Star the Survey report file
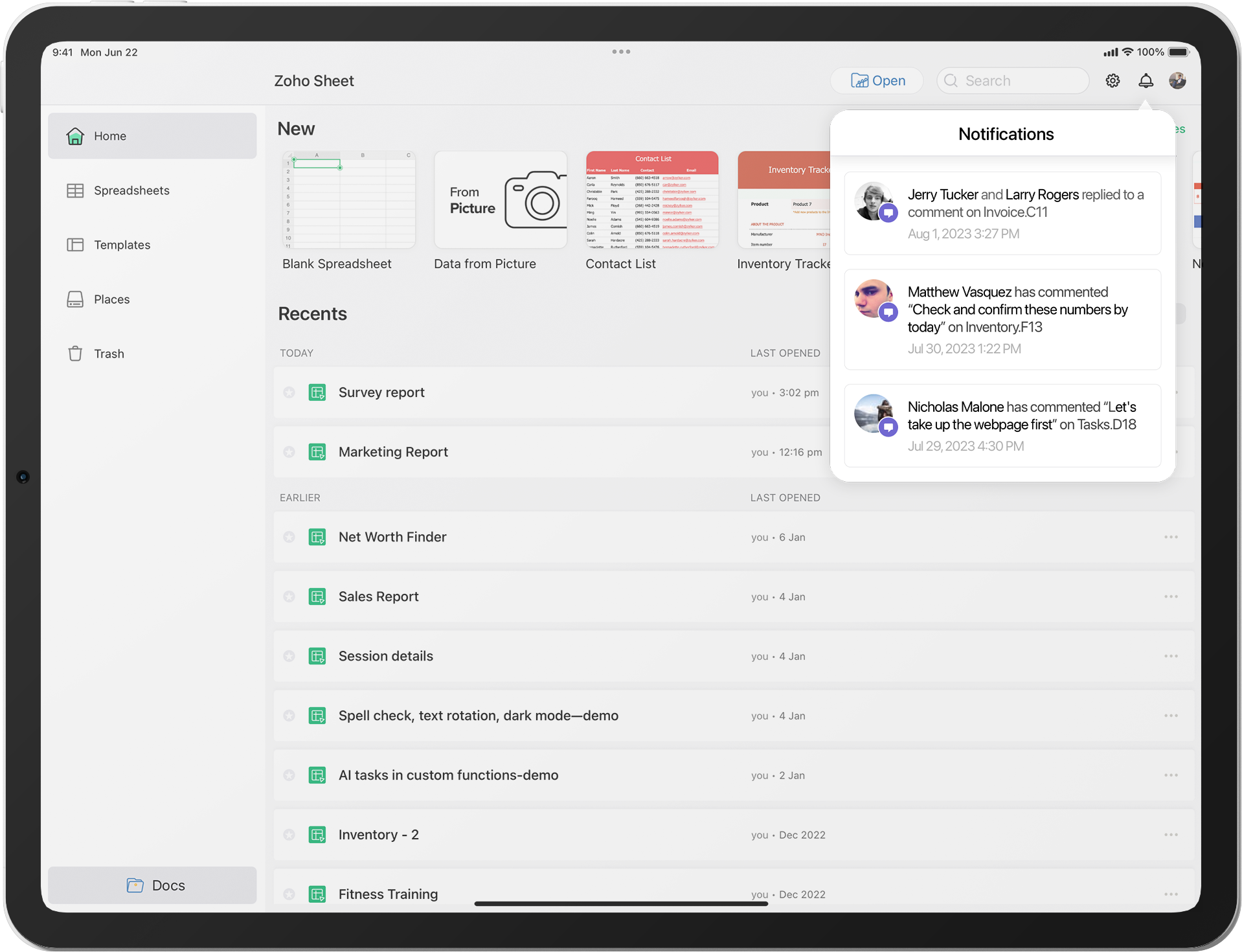The width and height of the screenshot is (1242, 952). coord(289,392)
